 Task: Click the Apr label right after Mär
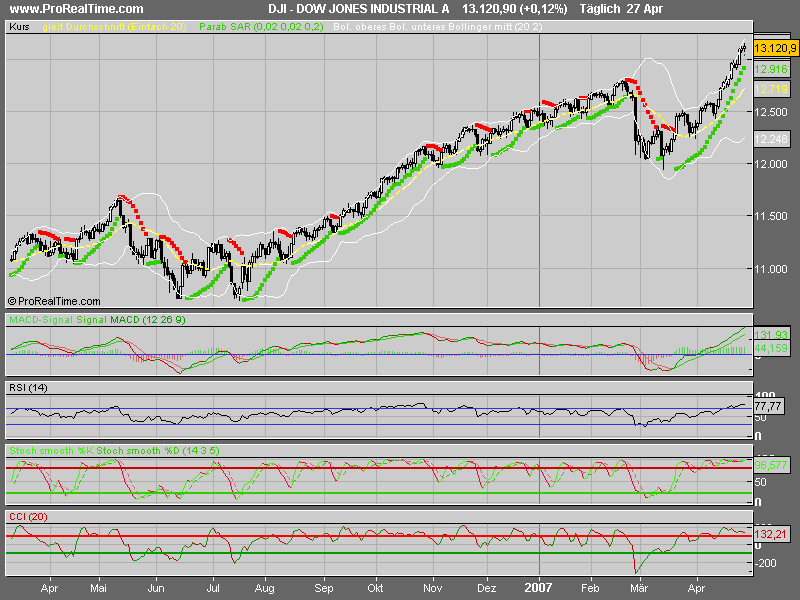click(696, 588)
